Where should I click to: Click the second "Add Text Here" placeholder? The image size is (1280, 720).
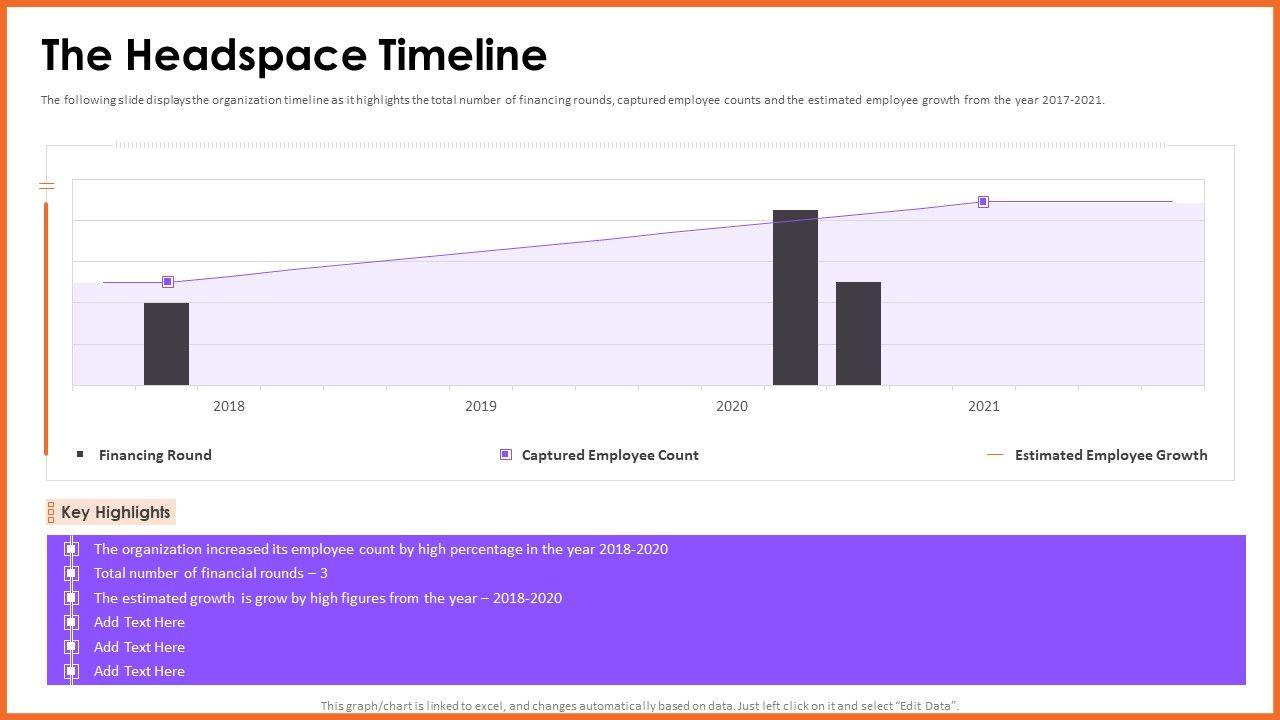139,647
